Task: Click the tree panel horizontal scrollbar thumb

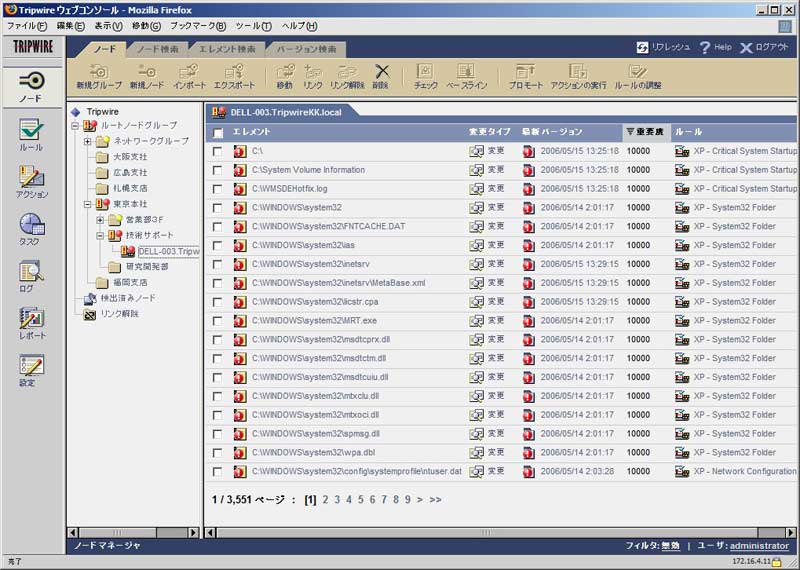Action: (x=117, y=532)
